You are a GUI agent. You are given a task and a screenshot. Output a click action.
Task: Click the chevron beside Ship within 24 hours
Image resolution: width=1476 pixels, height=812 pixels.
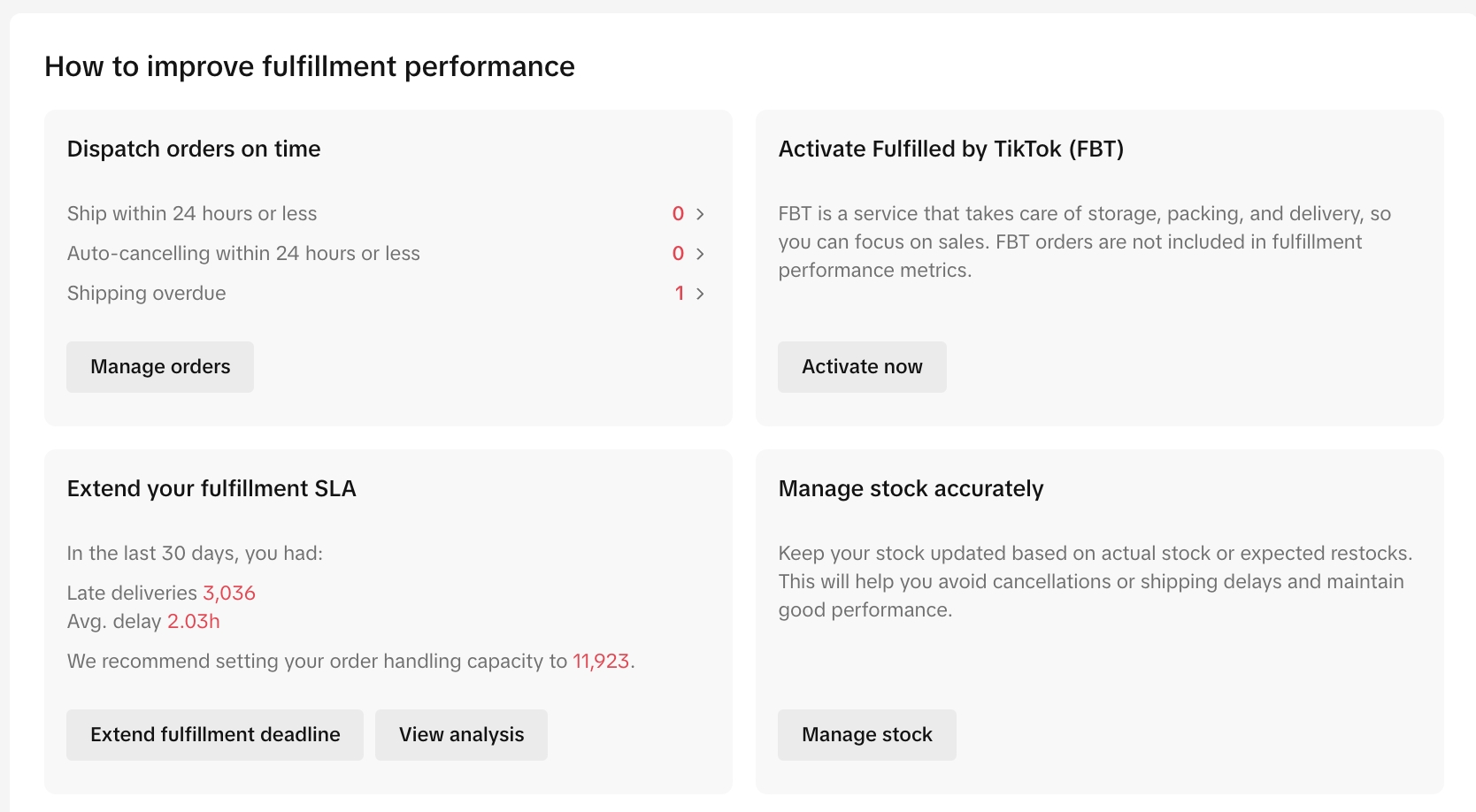coord(700,214)
